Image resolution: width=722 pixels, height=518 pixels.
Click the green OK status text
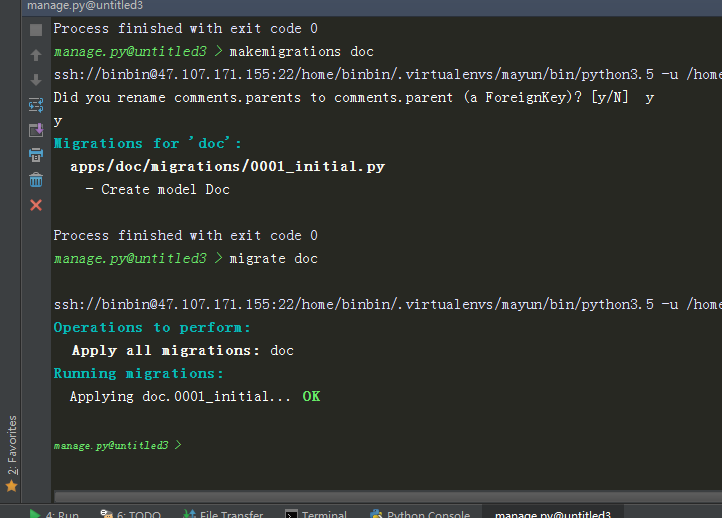[x=311, y=396]
